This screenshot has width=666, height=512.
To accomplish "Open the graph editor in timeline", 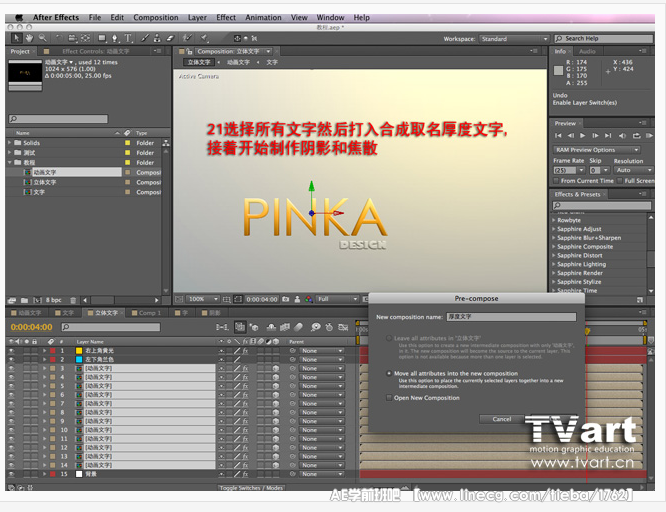I will click(343, 327).
